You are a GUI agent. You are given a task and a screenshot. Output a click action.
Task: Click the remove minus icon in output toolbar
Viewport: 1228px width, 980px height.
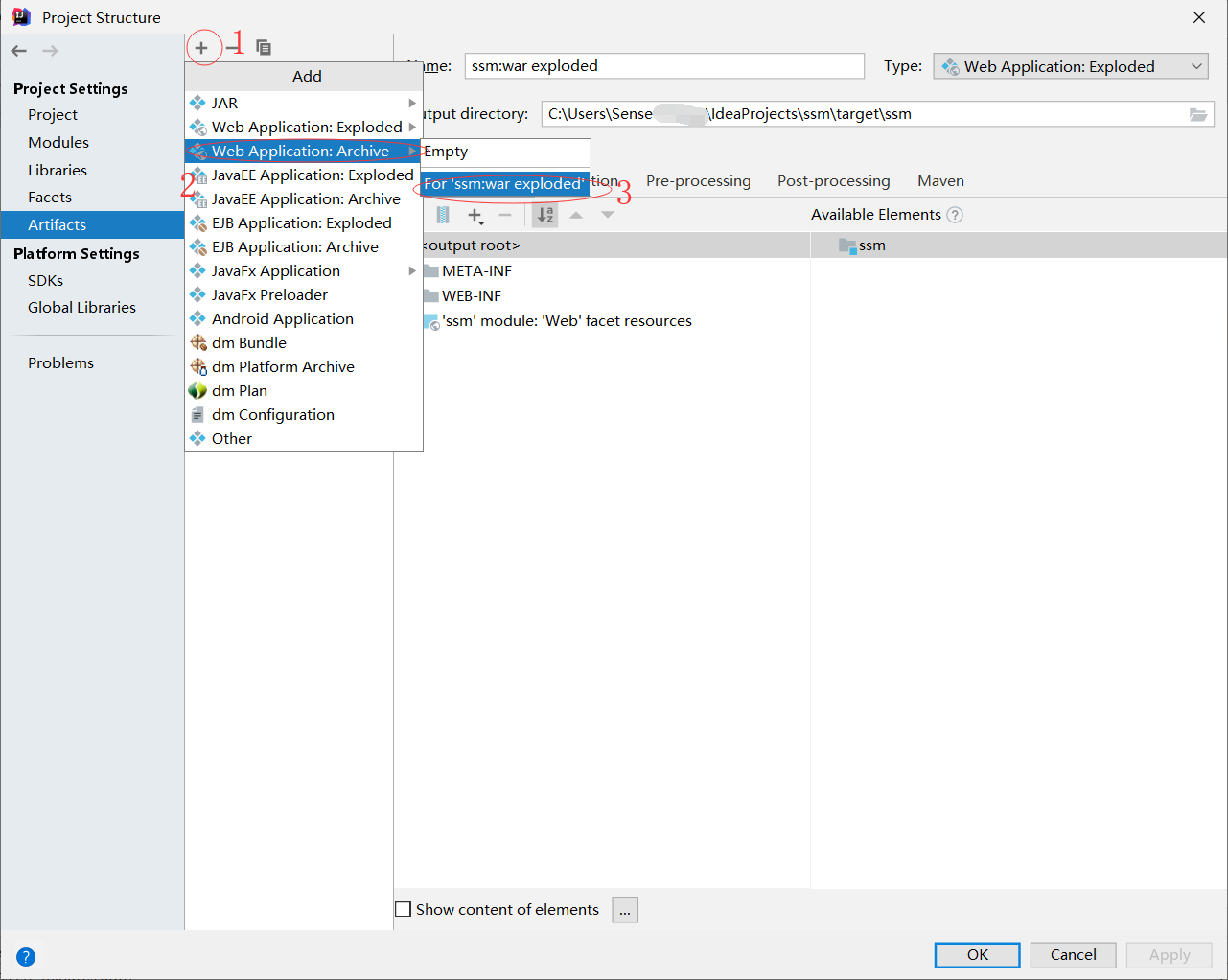pos(506,215)
